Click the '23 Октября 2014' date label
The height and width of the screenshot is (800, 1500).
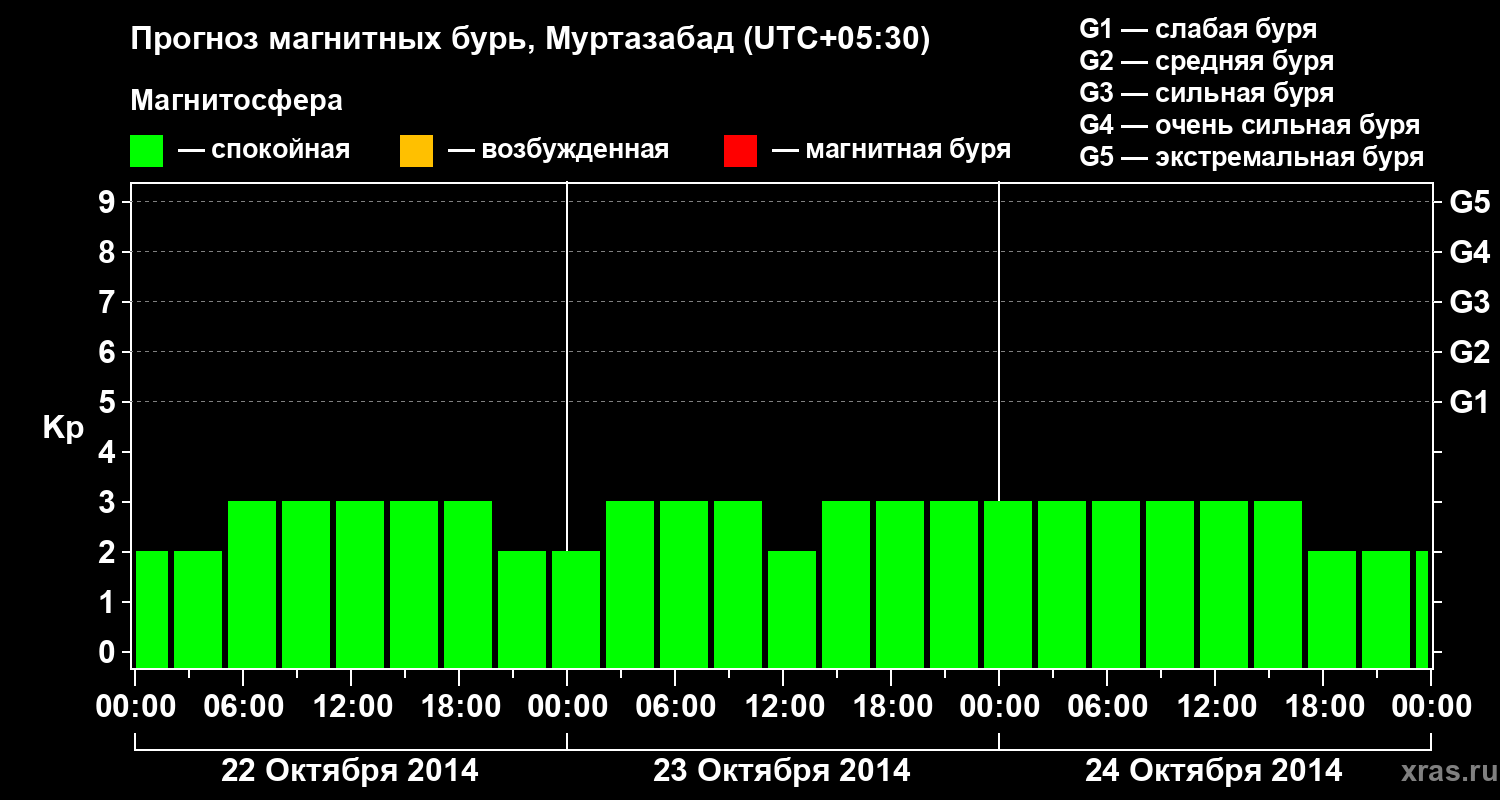point(782,771)
